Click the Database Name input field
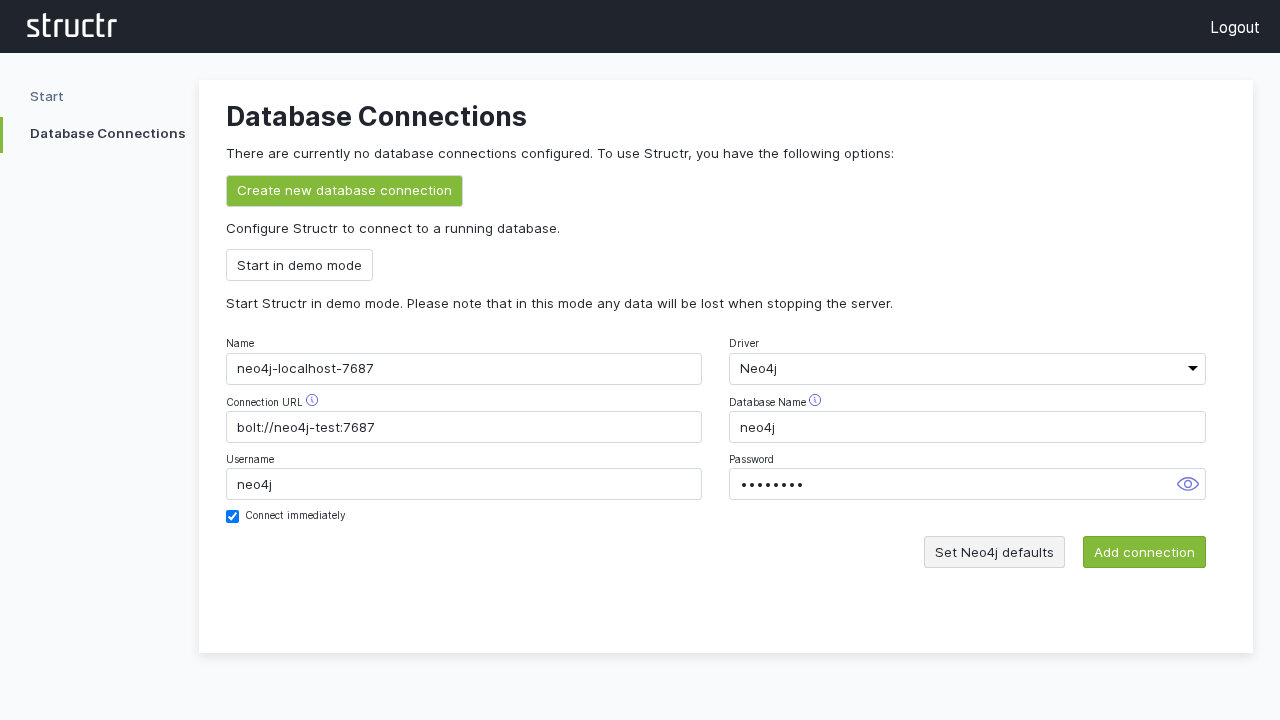Viewport: 1280px width, 720px height. 966,427
